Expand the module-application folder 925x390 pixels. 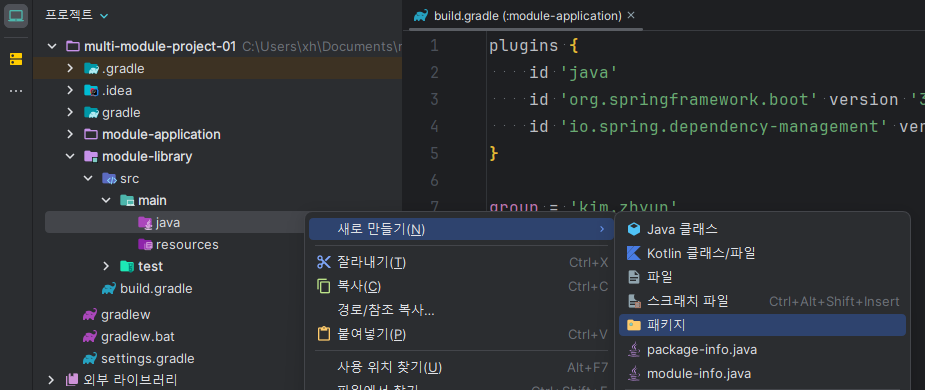coord(70,135)
